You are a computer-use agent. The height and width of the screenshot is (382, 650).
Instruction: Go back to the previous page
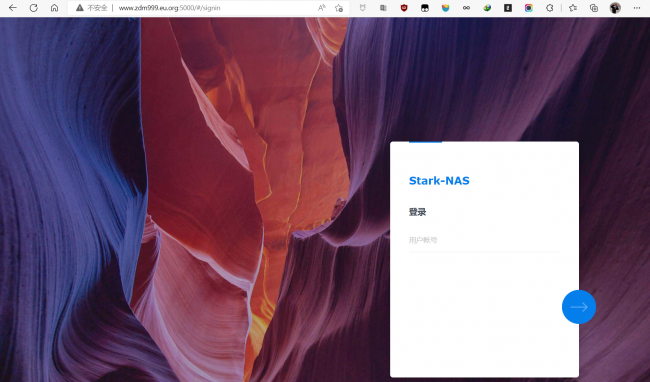[13, 8]
